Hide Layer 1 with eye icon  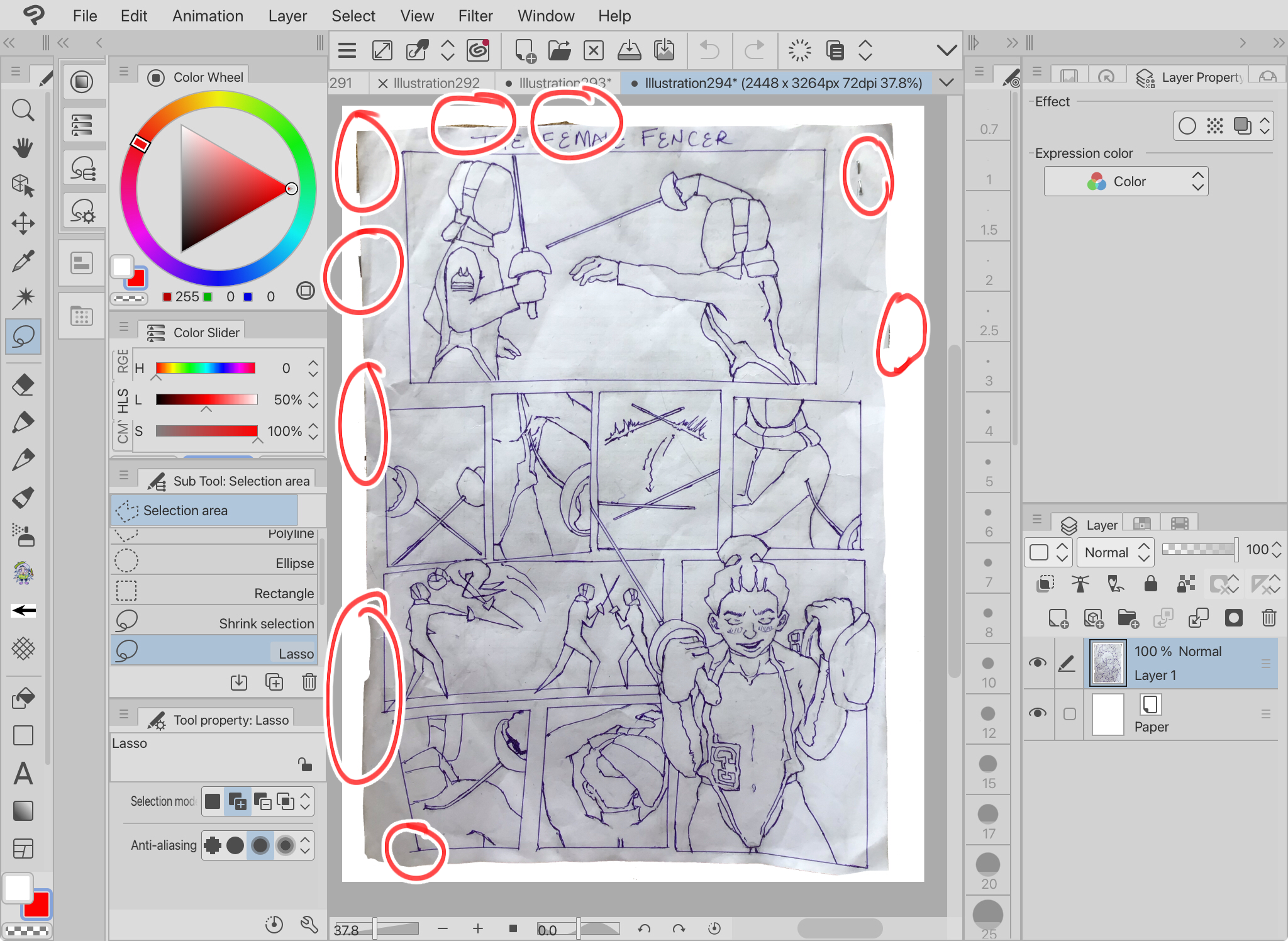pos(1038,663)
